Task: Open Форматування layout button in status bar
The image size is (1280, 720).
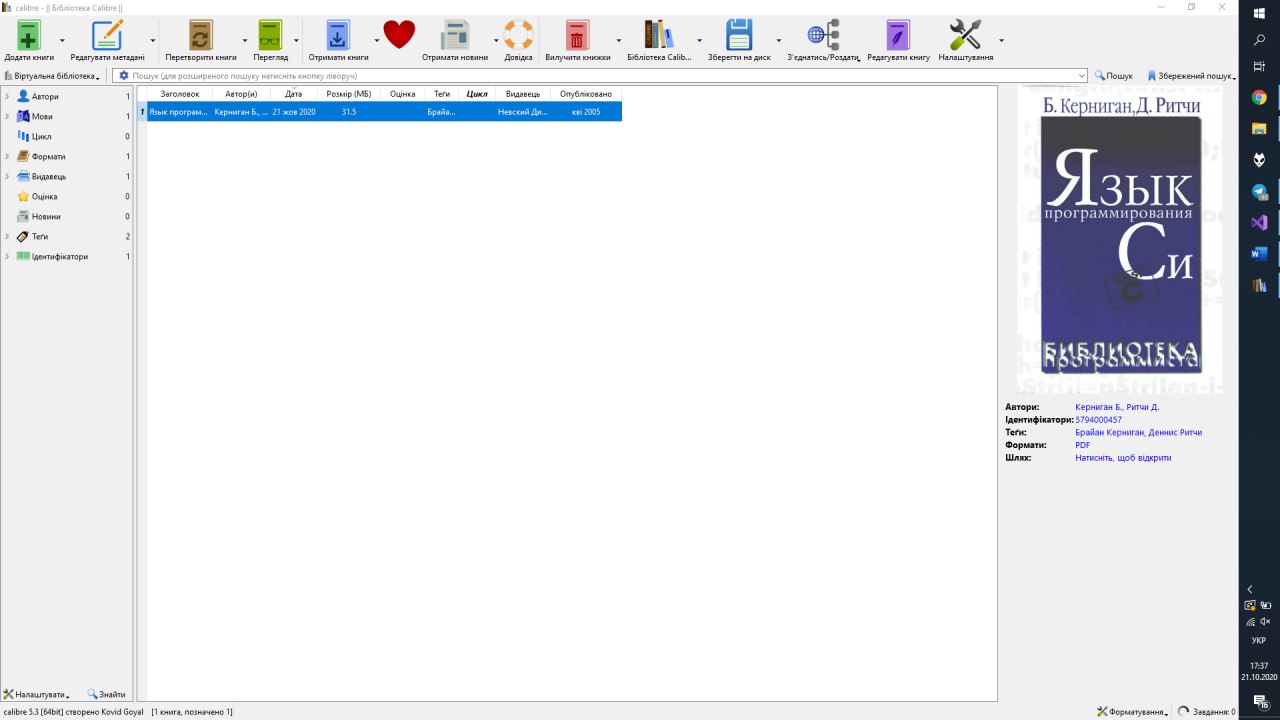Action: click(x=1132, y=712)
